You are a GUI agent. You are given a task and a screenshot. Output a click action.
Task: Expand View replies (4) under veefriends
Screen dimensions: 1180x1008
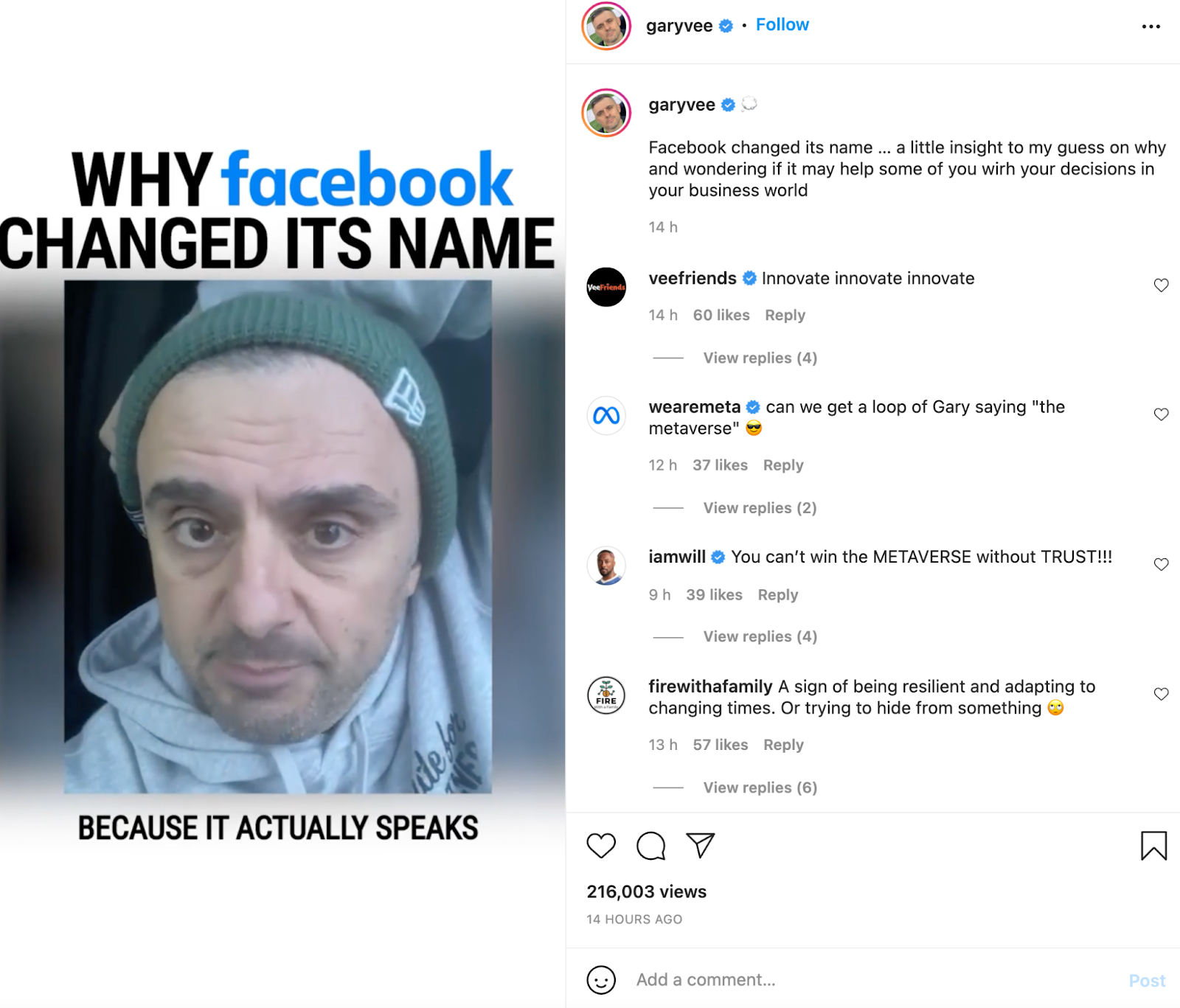pyautogui.click(x=760, y=358)
